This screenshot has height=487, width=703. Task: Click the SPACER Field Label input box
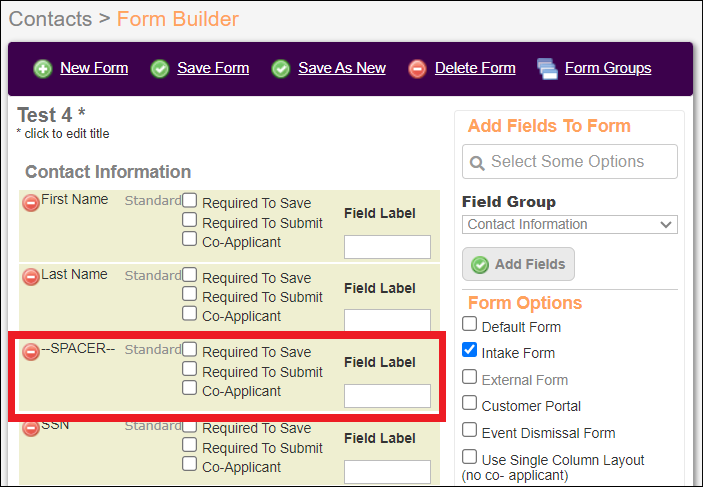click(x=387, y=396)
